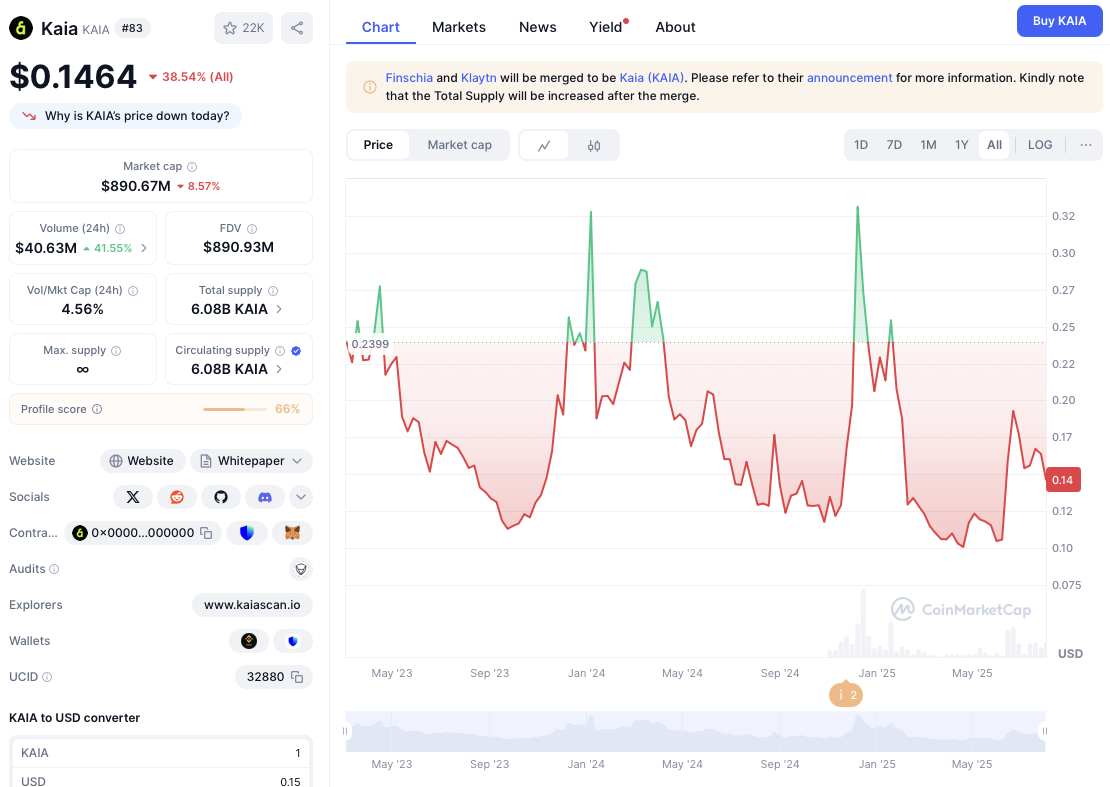Set chart range to All
The image size is (1110, 787).
click(x=995, y=145)
